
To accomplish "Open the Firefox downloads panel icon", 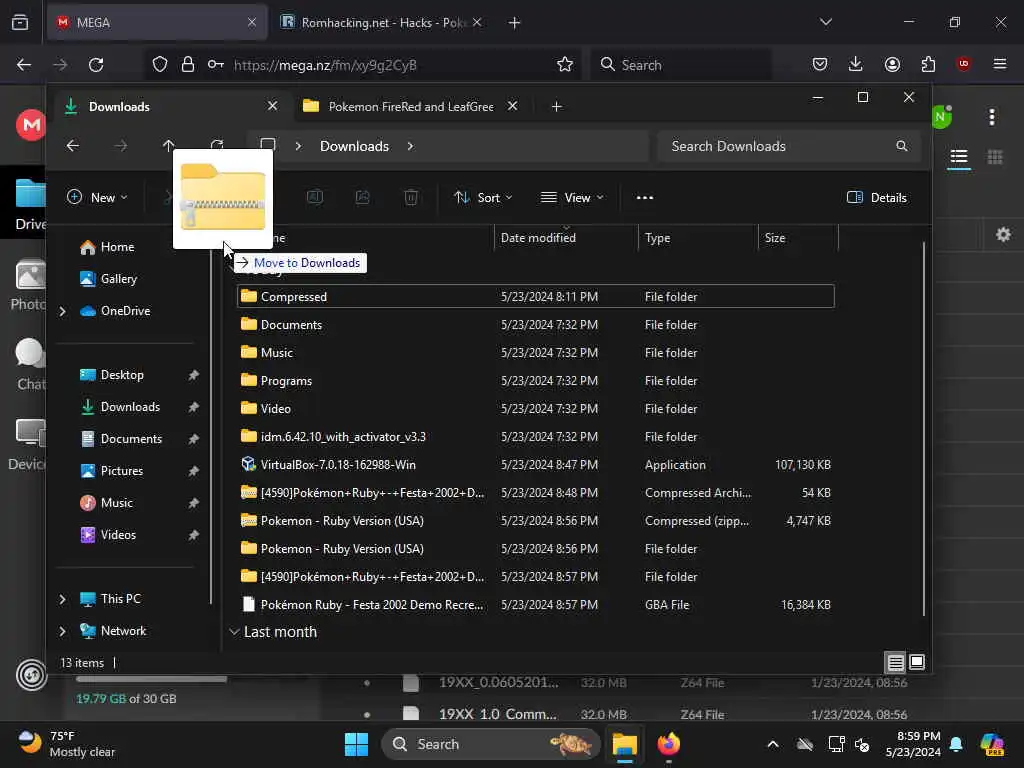I will point(856,64).
